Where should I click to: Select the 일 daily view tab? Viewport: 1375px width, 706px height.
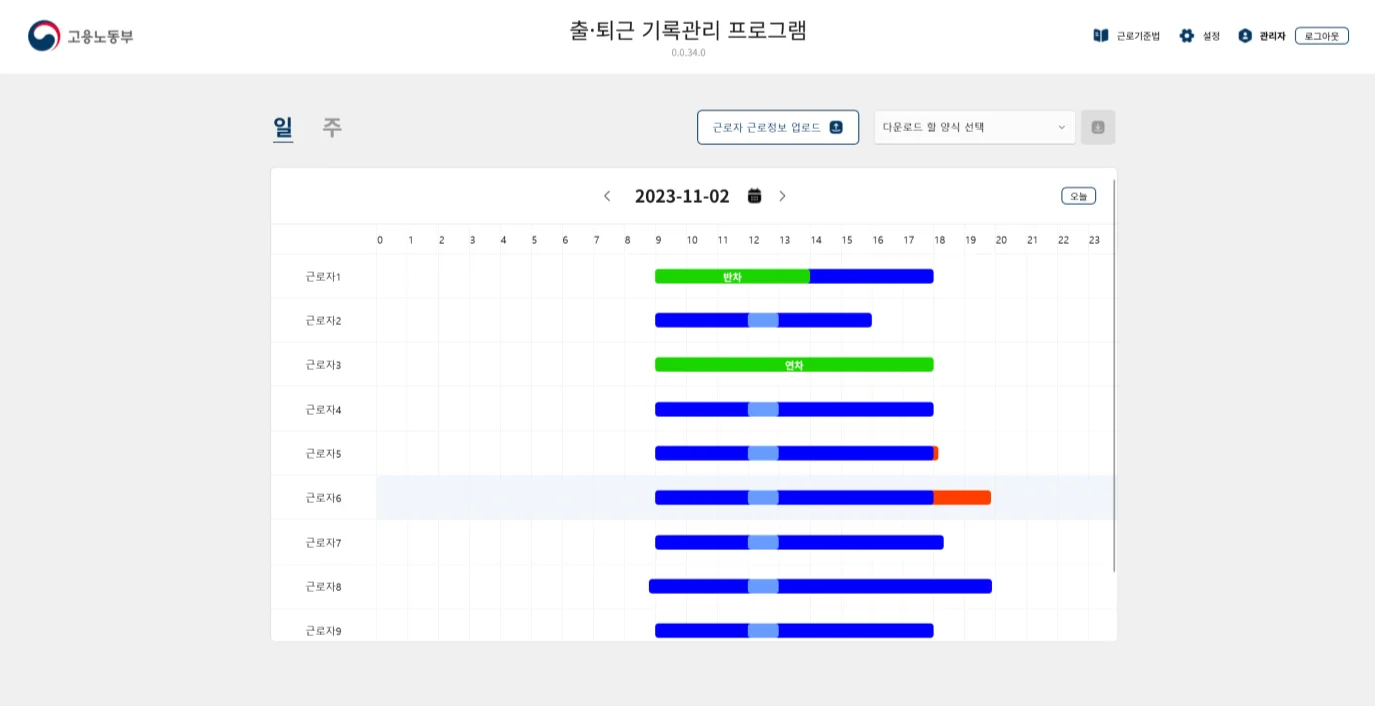coord(283,127)
